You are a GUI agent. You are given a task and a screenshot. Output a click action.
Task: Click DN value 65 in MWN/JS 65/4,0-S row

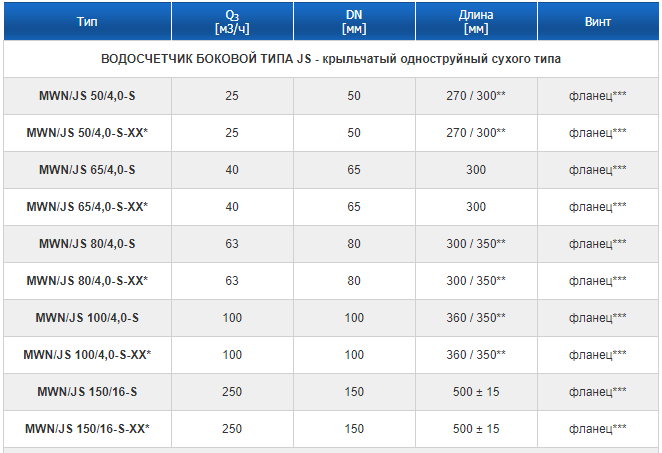tap(354, 170)
